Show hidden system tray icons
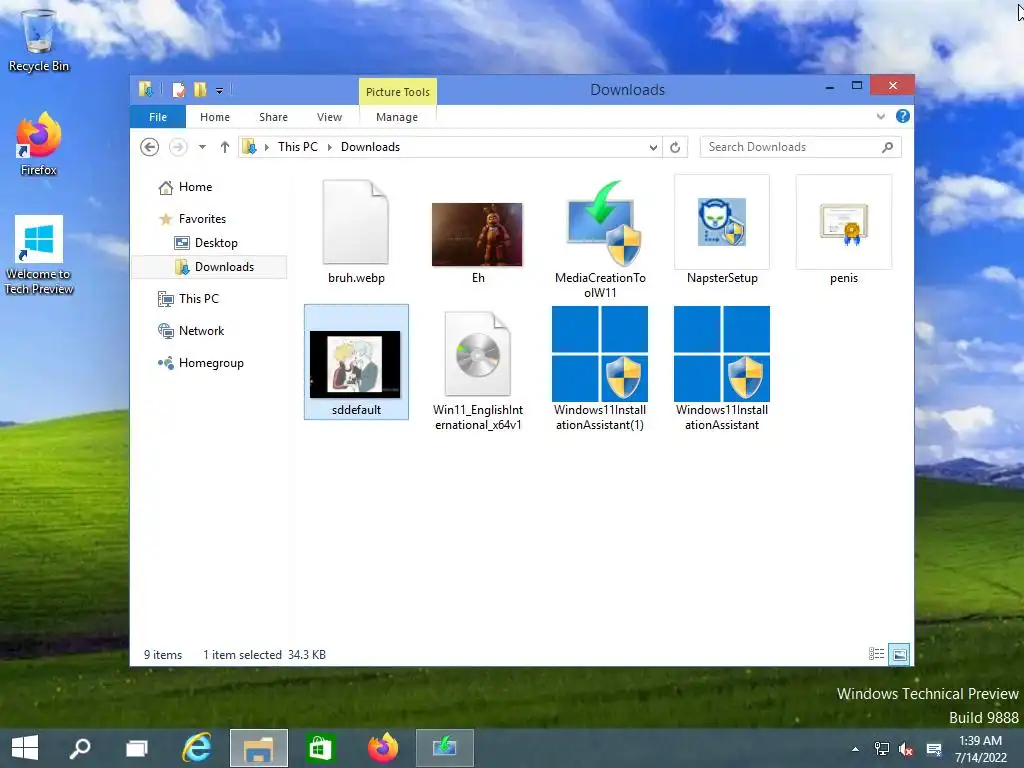Viewport: 1024px width, 768px height. 855,749
